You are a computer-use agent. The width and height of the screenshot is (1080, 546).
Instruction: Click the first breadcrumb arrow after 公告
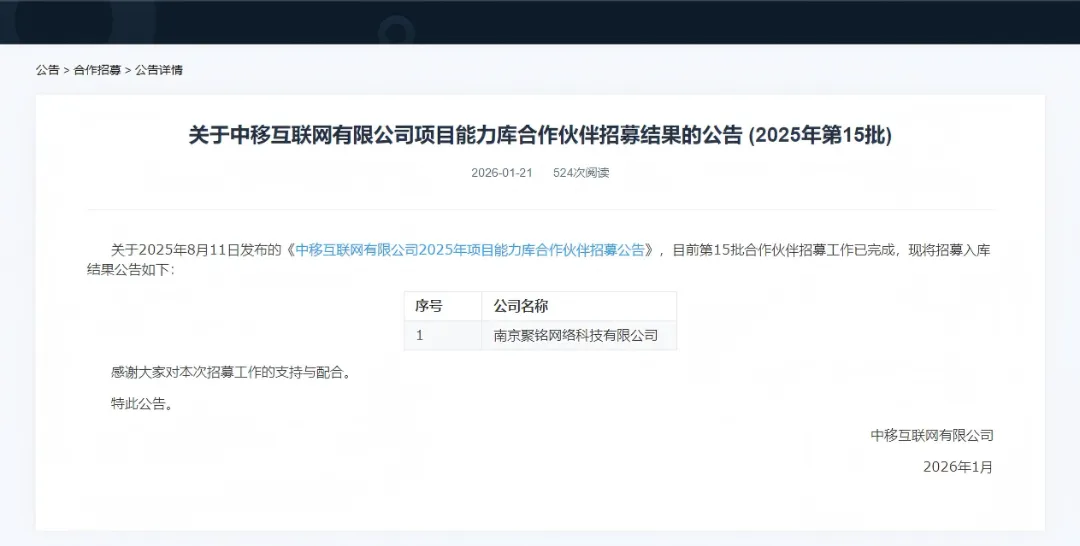67,70
